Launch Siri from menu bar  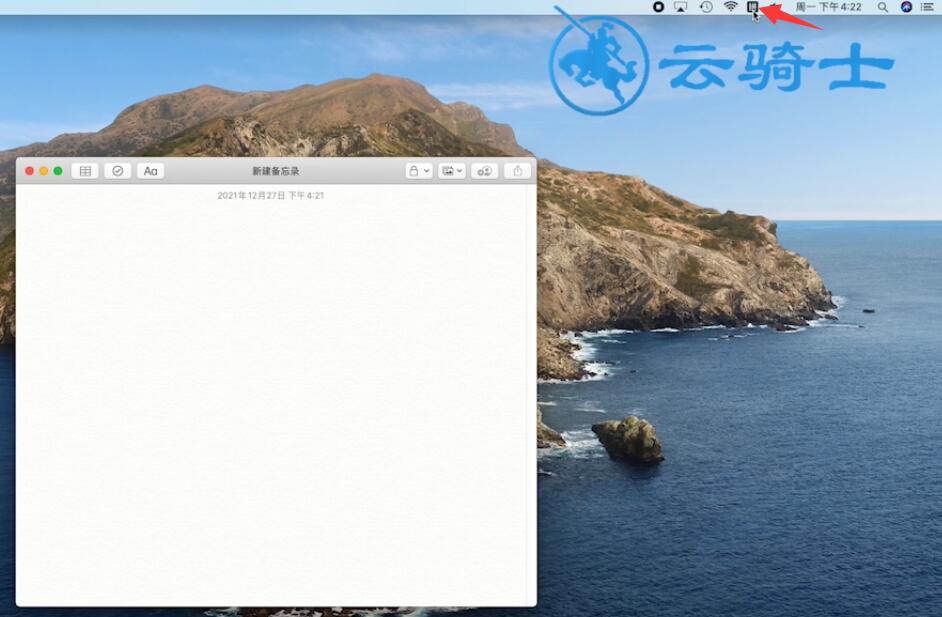click(907, 7)
